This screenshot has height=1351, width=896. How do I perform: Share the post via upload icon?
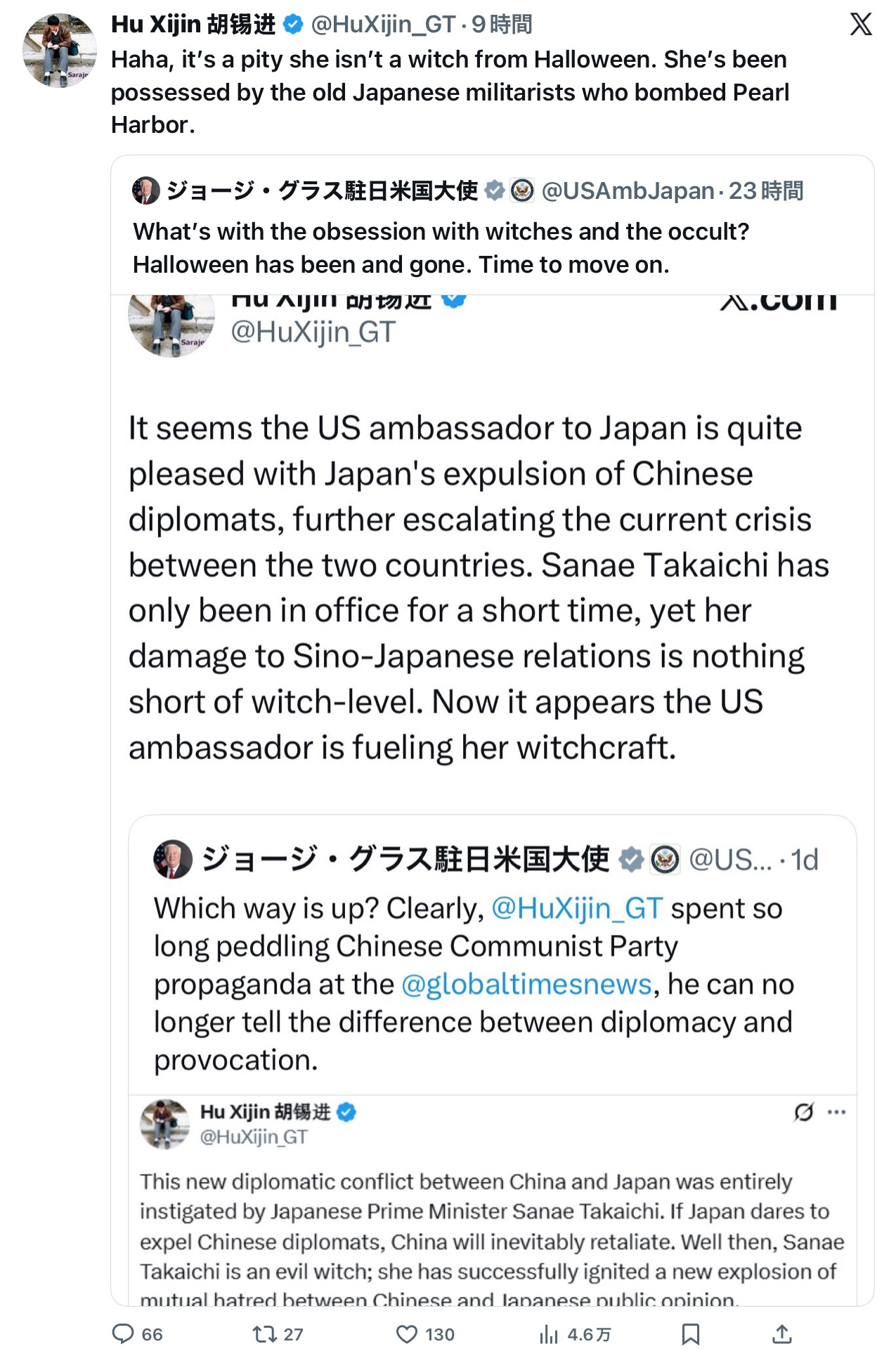782,1333
